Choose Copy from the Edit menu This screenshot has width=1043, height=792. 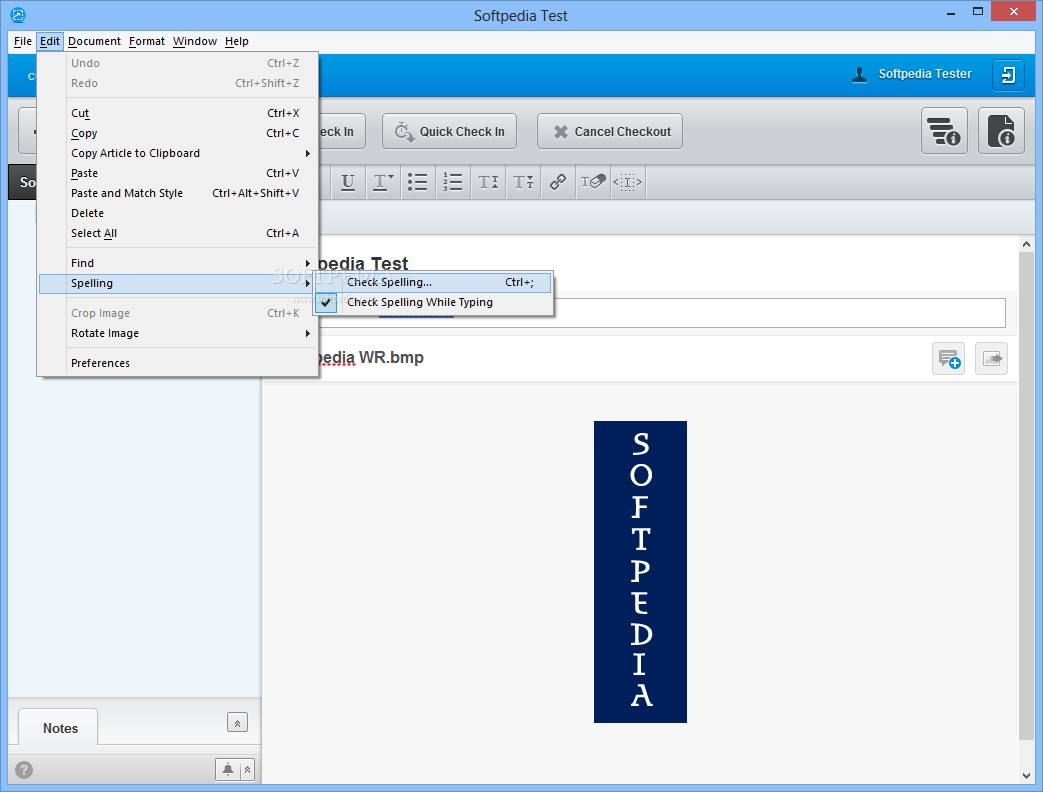pos(178,134)
